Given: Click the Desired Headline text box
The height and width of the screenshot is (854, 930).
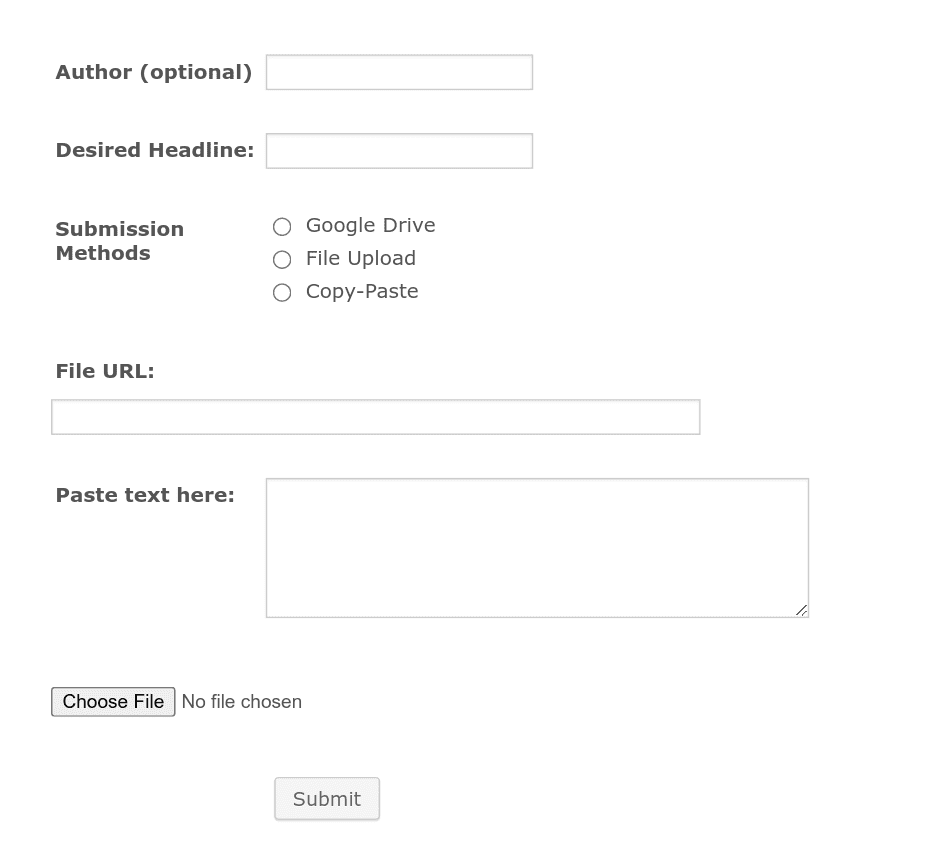Looking at the screenshot, I should [x=398, y=150].
